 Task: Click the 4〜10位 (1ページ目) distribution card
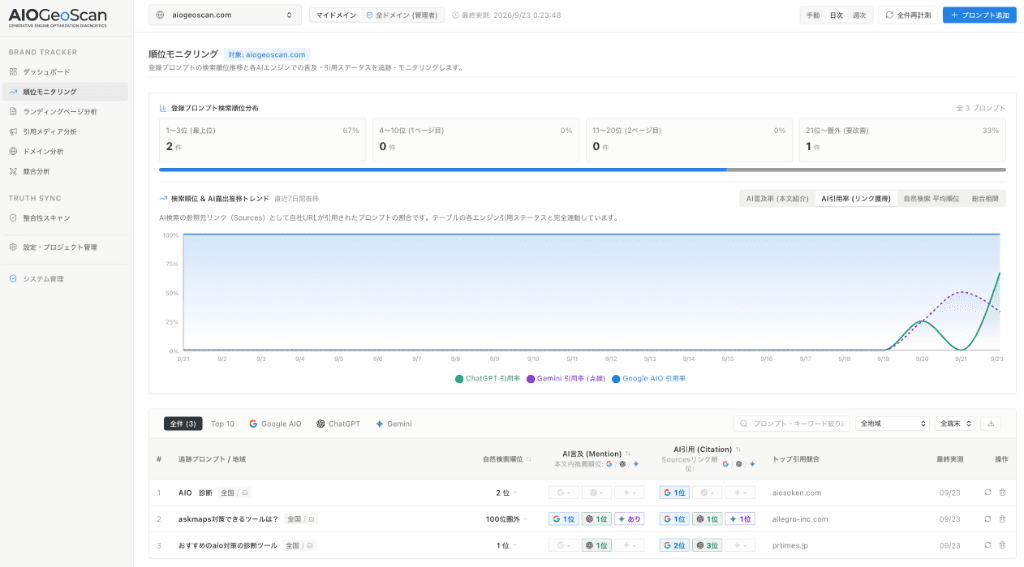[x=475, y=140]
